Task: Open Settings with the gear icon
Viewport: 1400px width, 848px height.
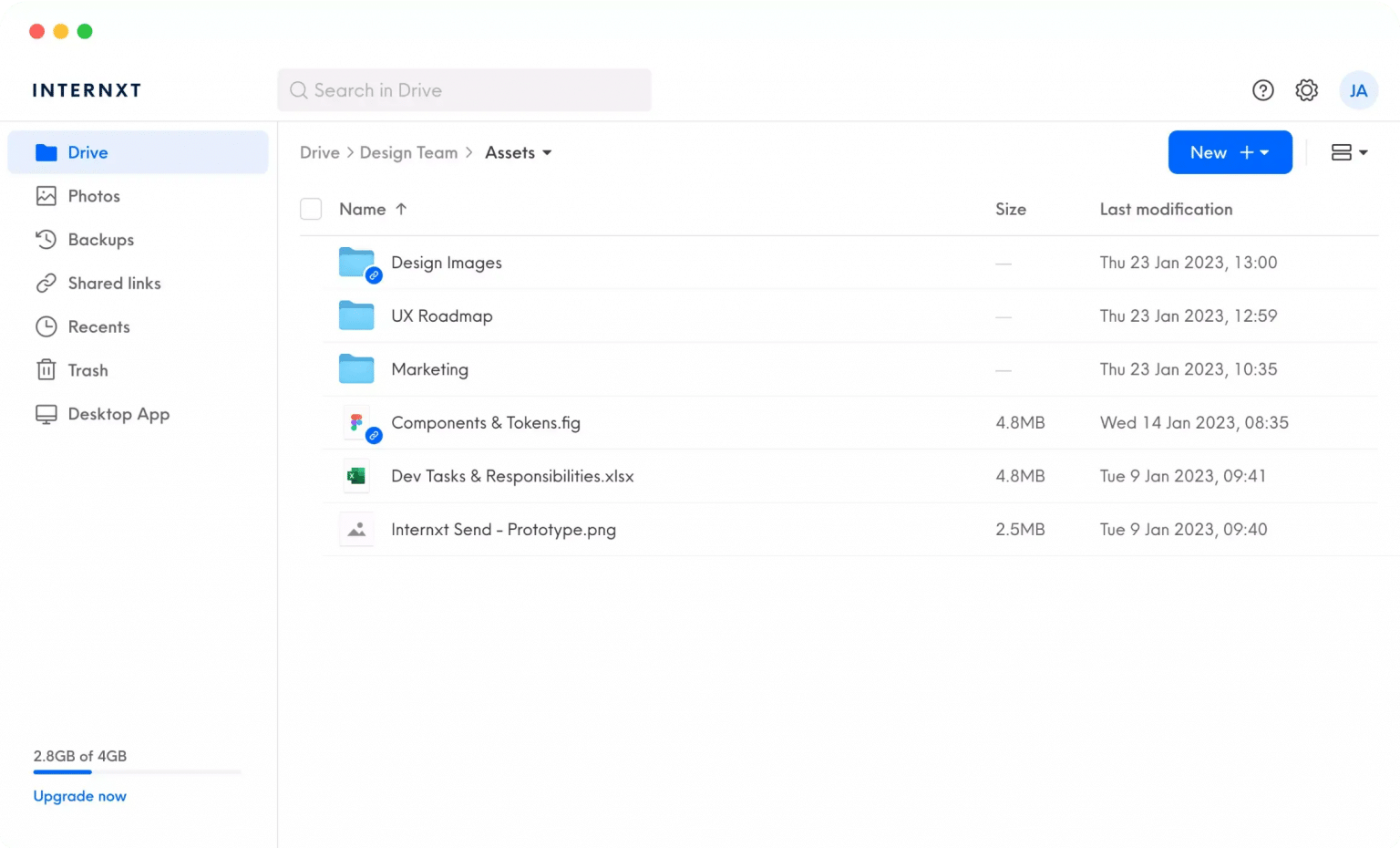Action: (x=1306, y=90)
